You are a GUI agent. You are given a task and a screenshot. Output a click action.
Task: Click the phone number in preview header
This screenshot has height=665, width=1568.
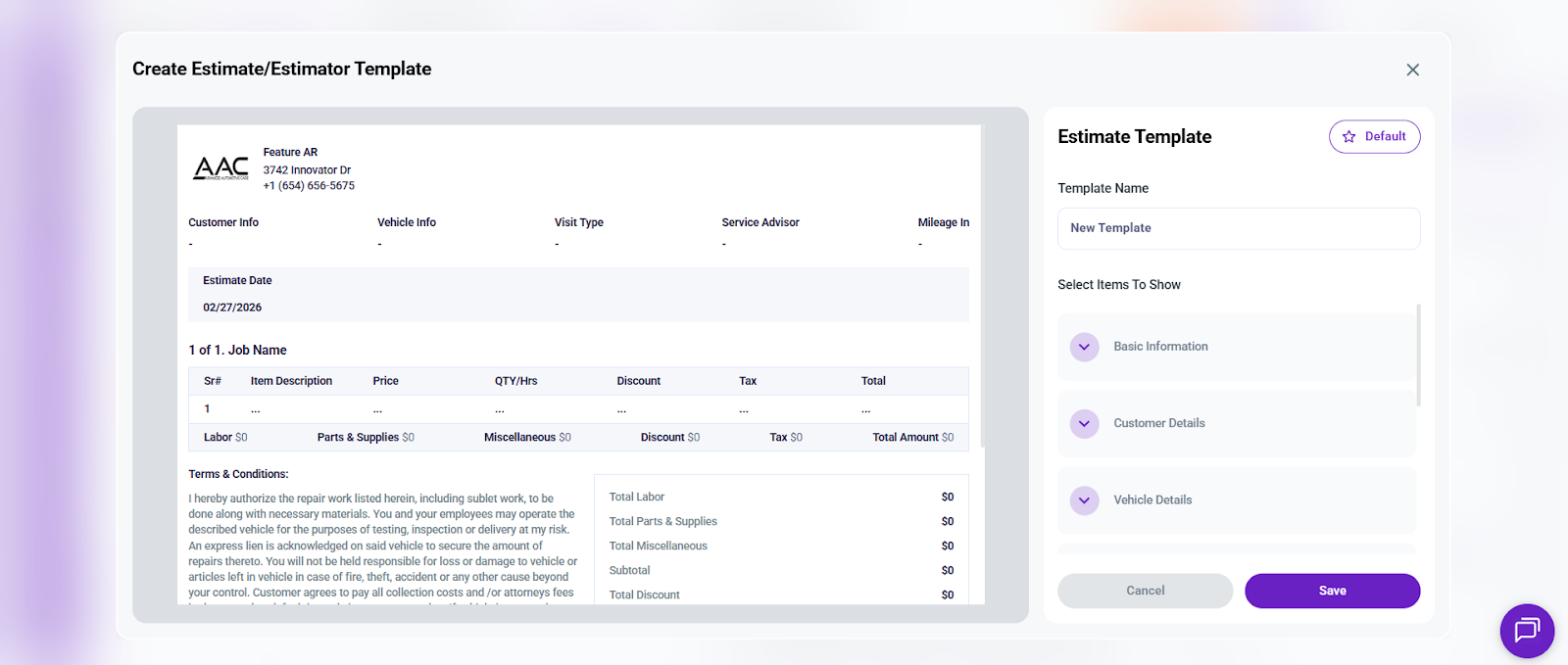click(x=309, y=186)
